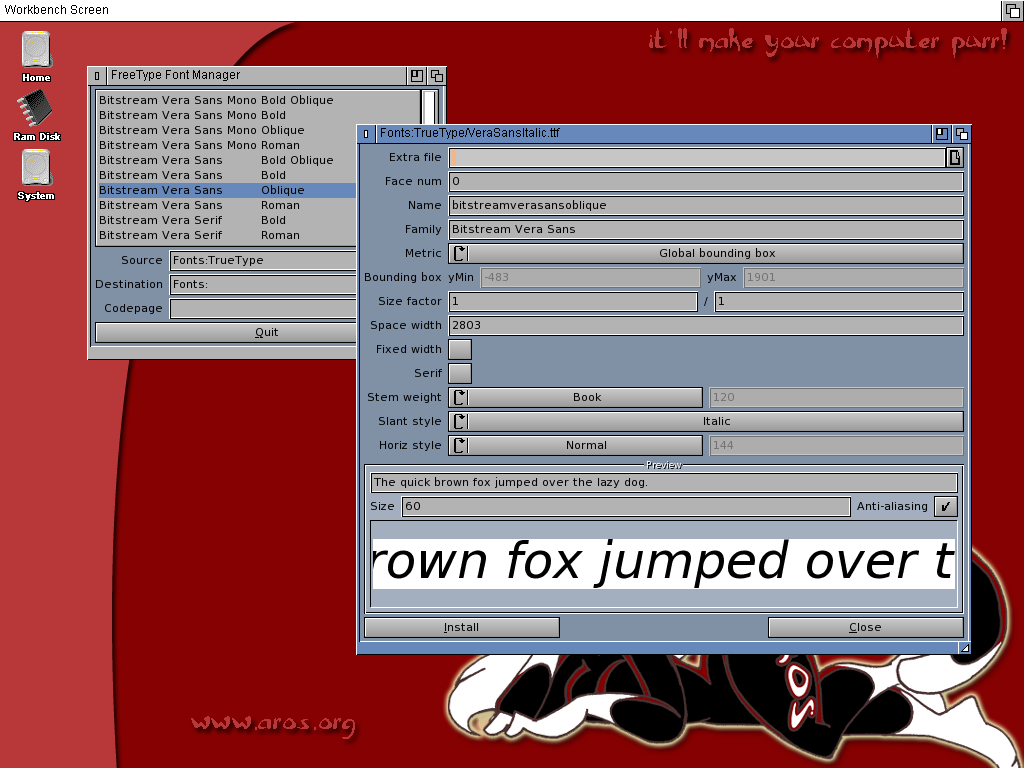This screenshot has width=1024, height=768.
Task: Cycle the Metric option Global bounding box
Action: coord(706,253)
